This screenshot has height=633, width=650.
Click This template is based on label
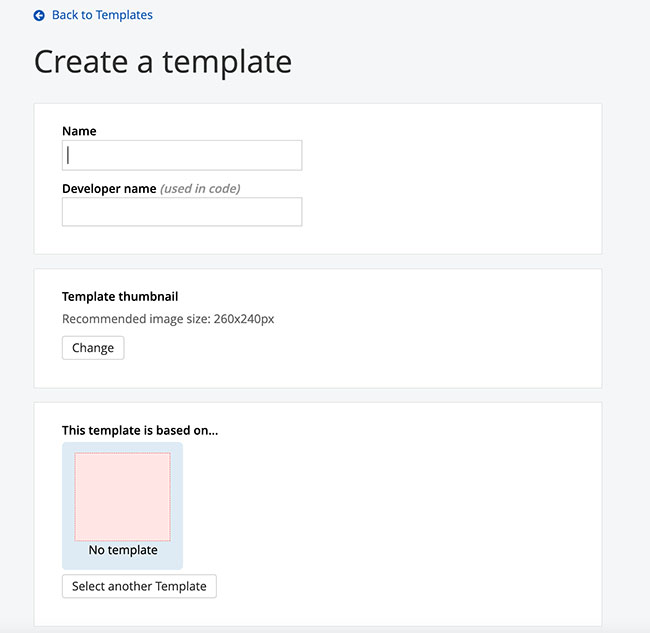coord(140,430)
